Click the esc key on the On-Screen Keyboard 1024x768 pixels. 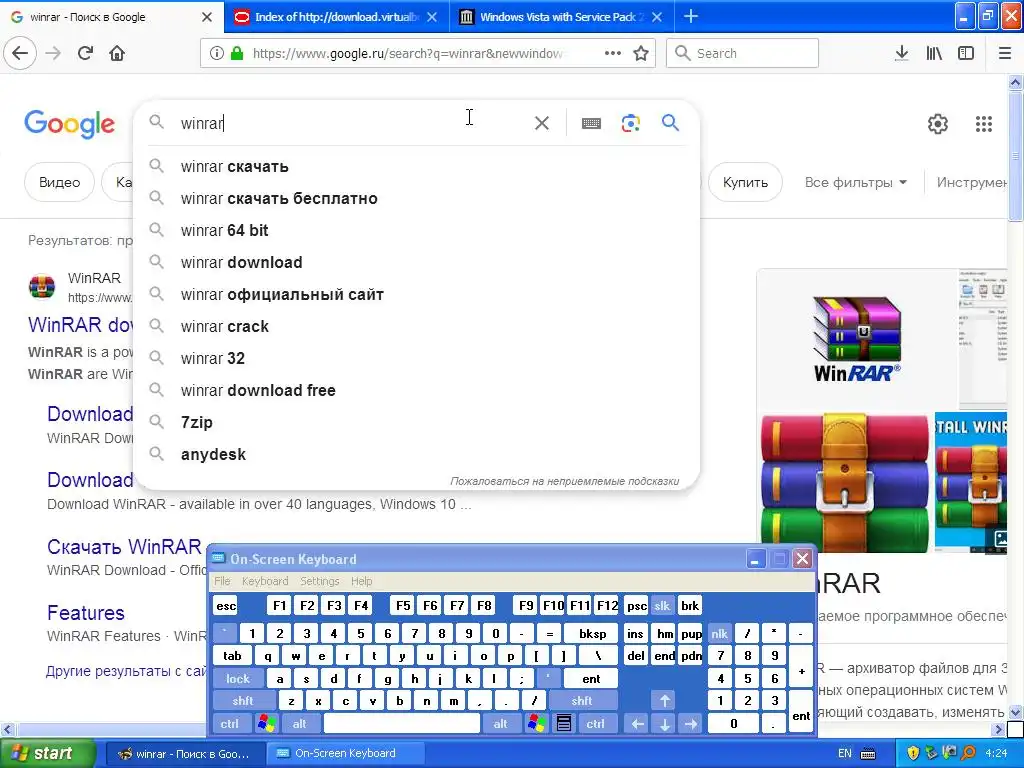point(226,606)
